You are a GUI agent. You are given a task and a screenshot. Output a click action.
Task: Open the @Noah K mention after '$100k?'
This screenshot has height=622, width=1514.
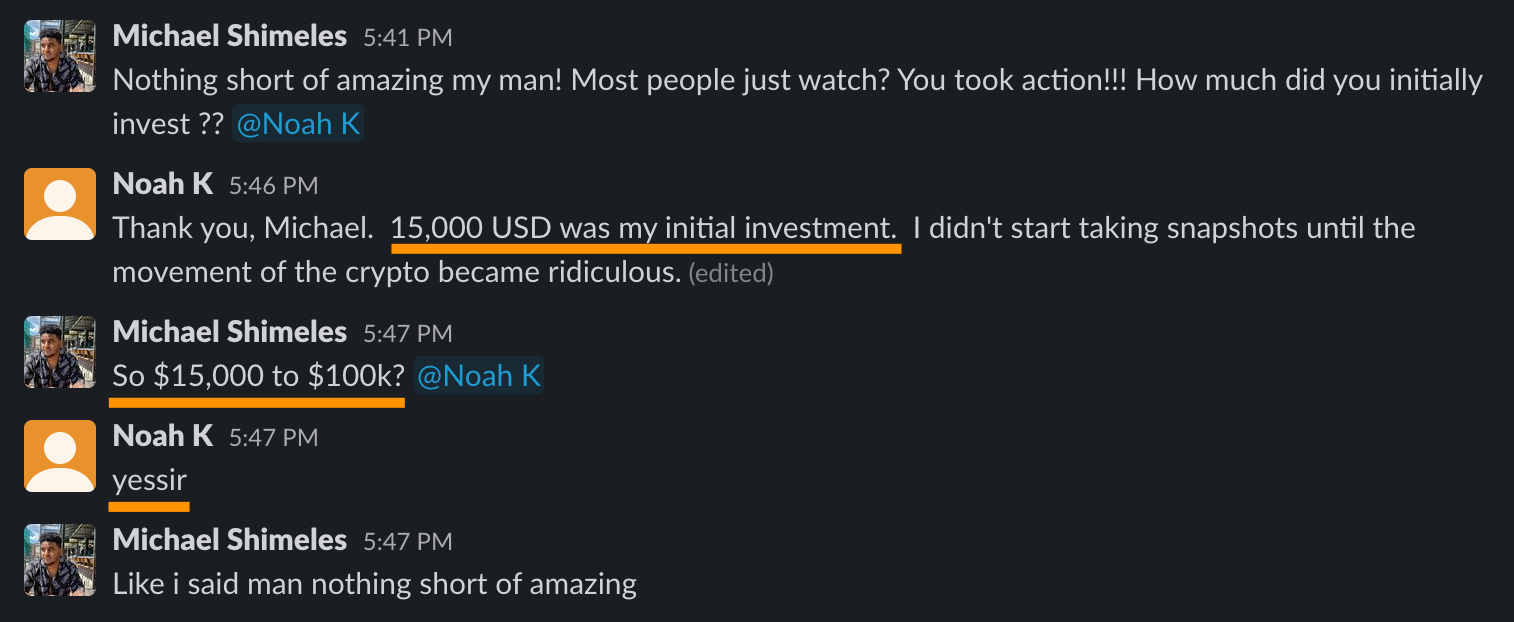tap(479, 376)
